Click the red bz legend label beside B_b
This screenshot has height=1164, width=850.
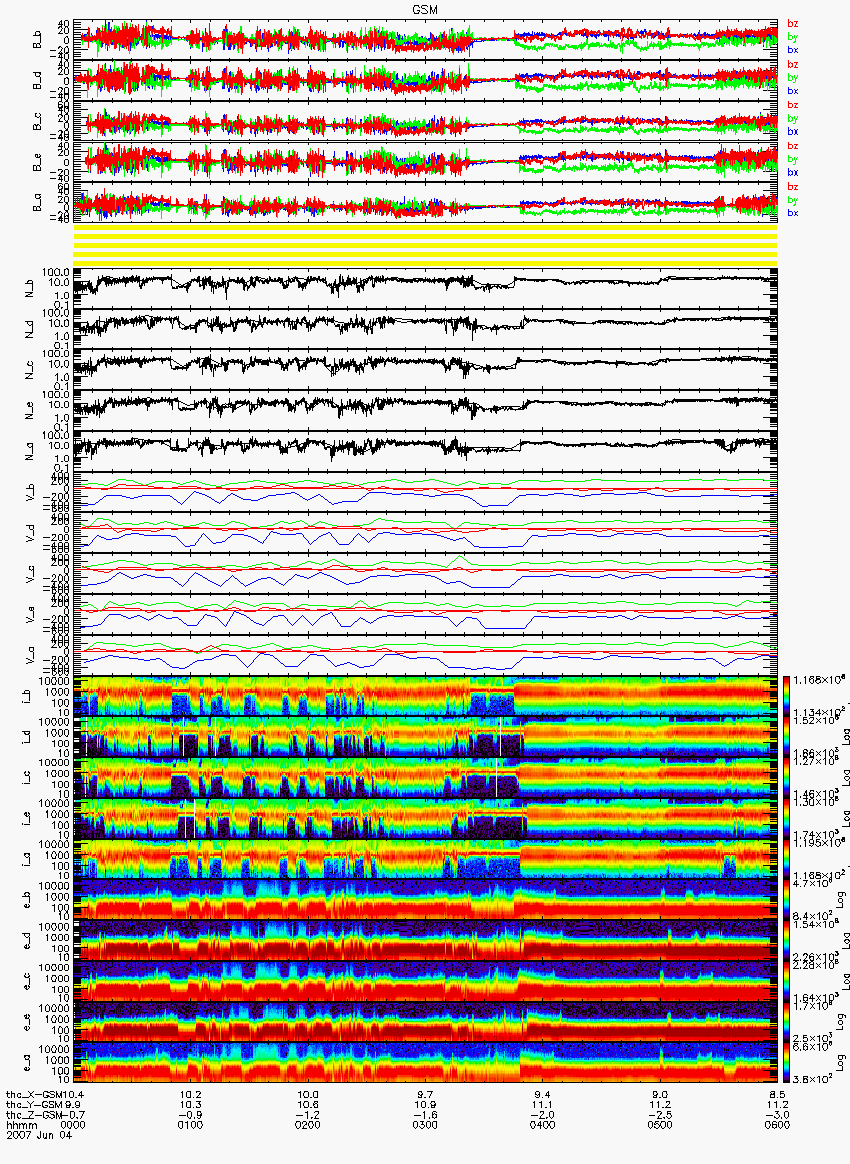pos(792,24)
